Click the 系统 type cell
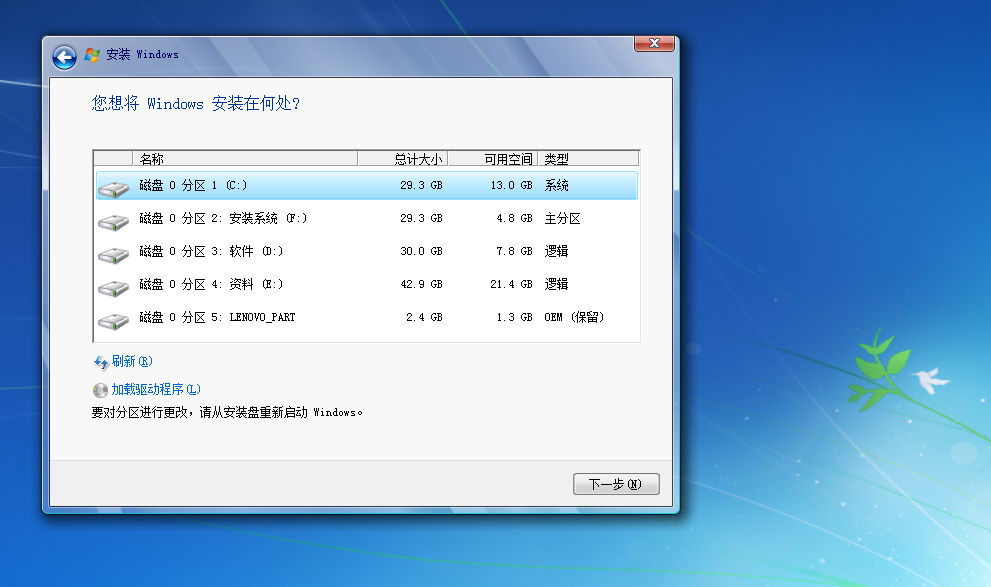Screen dimensions: 991x587 [x=556, y=185]
